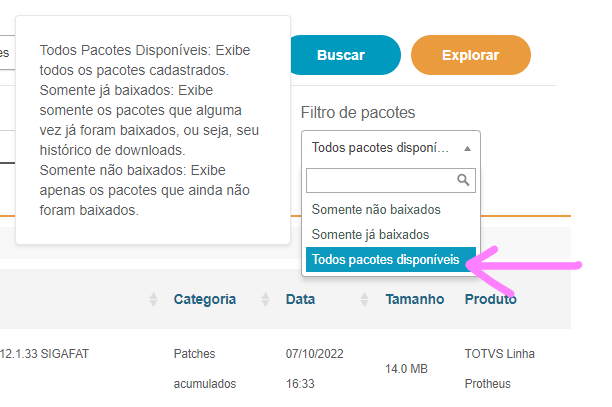Click the dropdown search text field

pos(380,180)
